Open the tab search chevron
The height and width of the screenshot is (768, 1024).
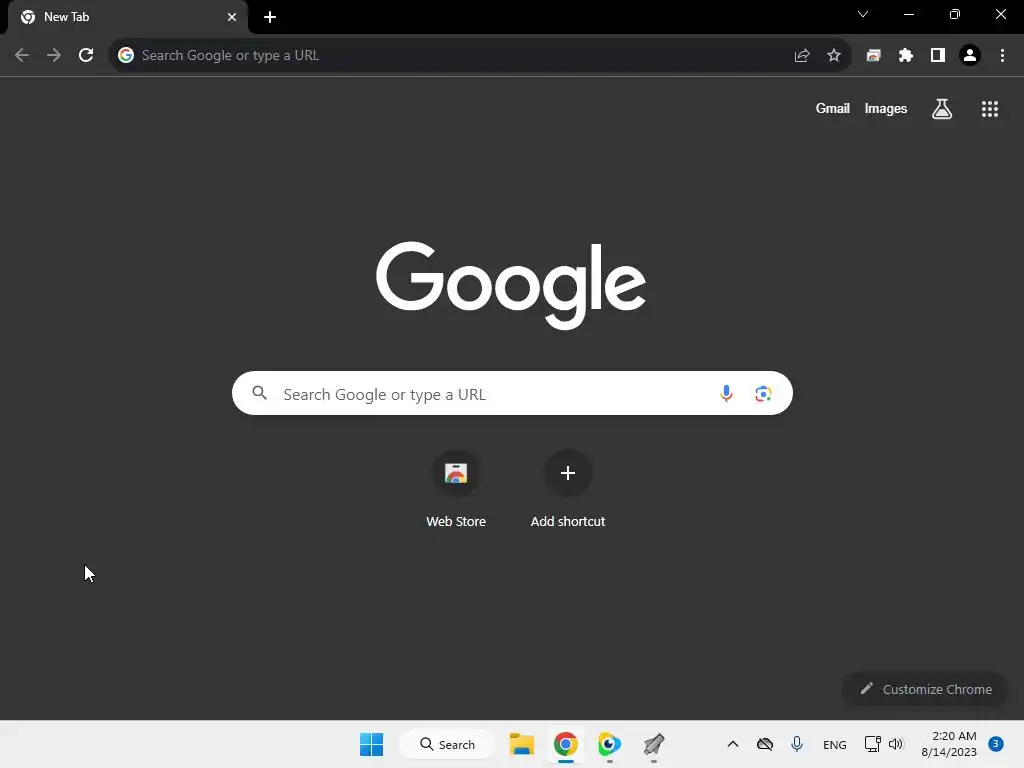pyautogui.click(x=863, y=14)
